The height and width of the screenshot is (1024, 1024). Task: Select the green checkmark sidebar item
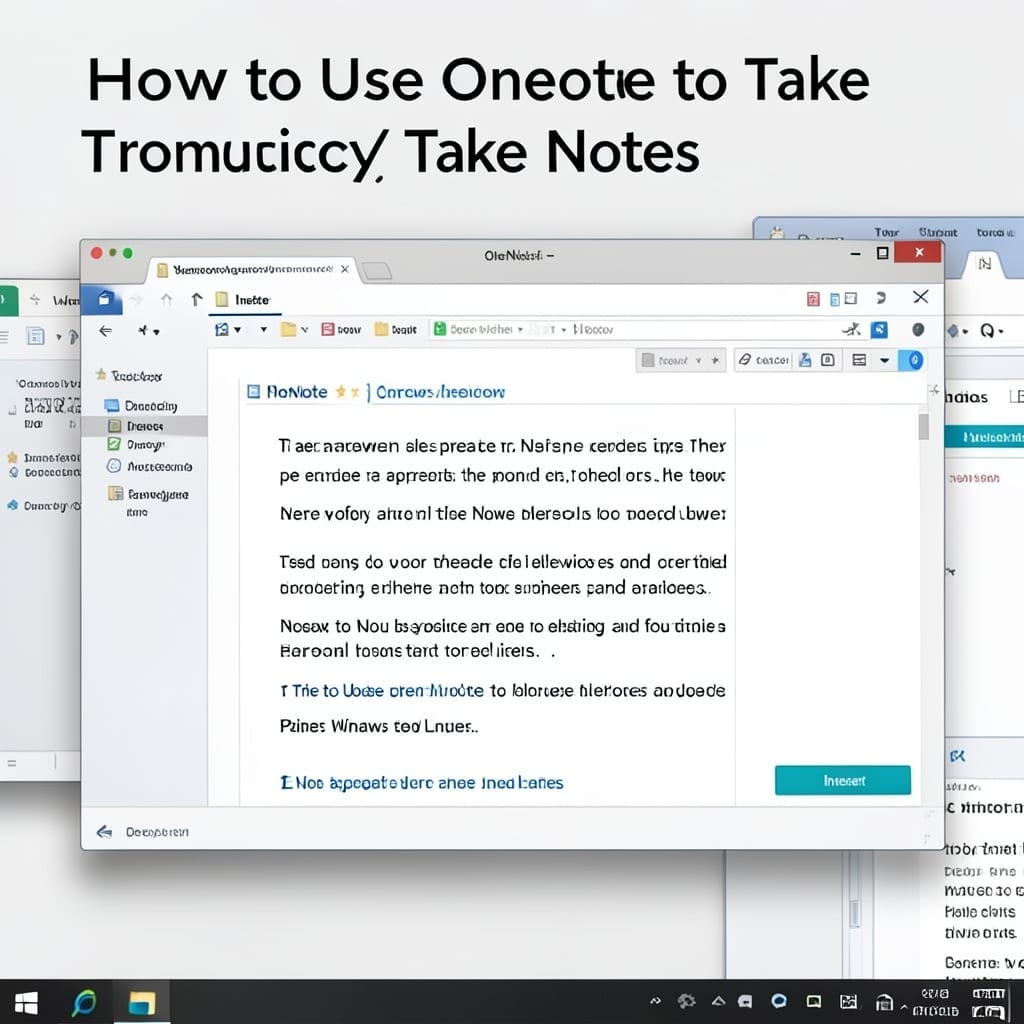pyautogui.click(x=136, y=445)
